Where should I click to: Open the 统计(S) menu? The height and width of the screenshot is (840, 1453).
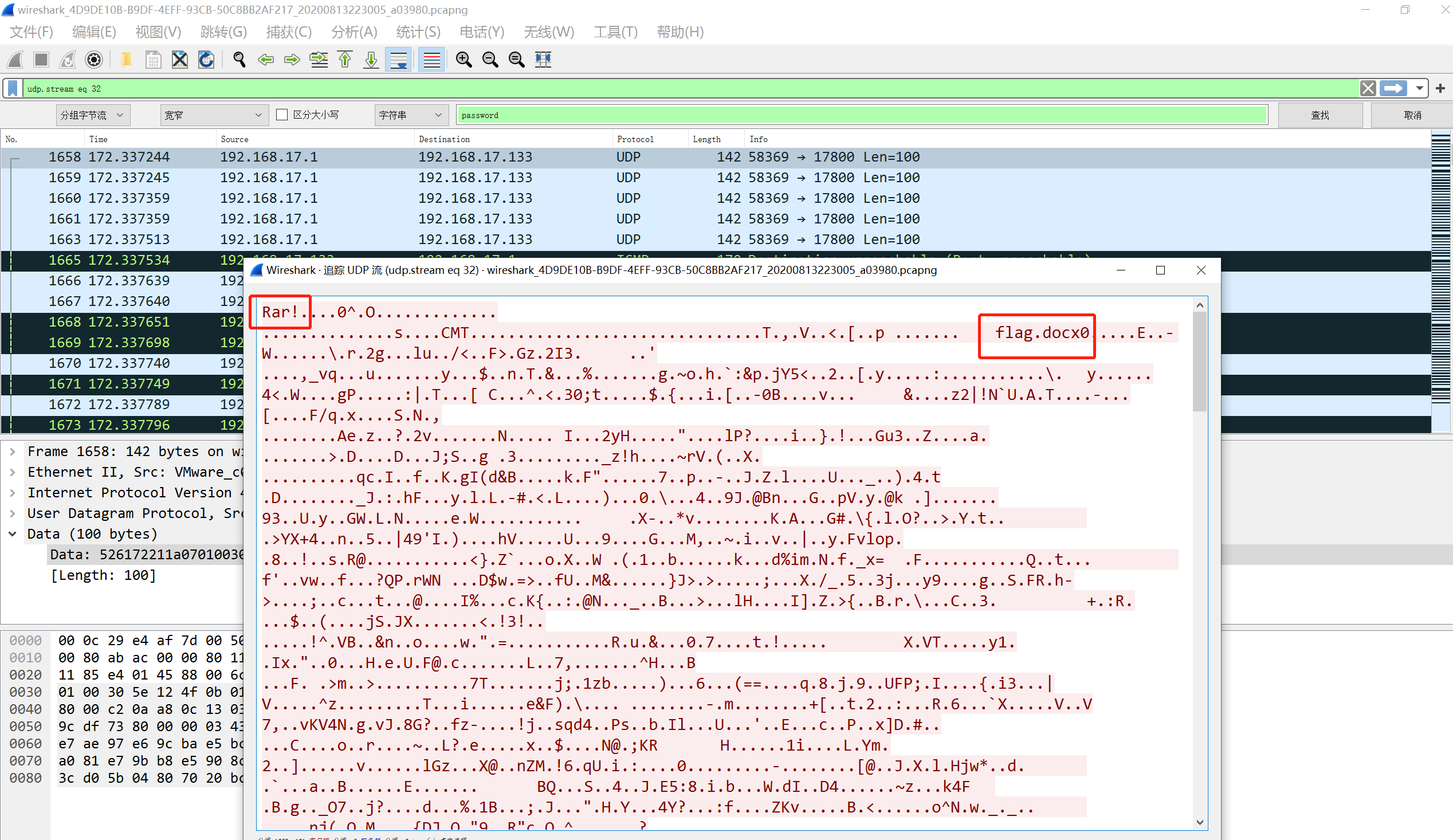[418, 32]
